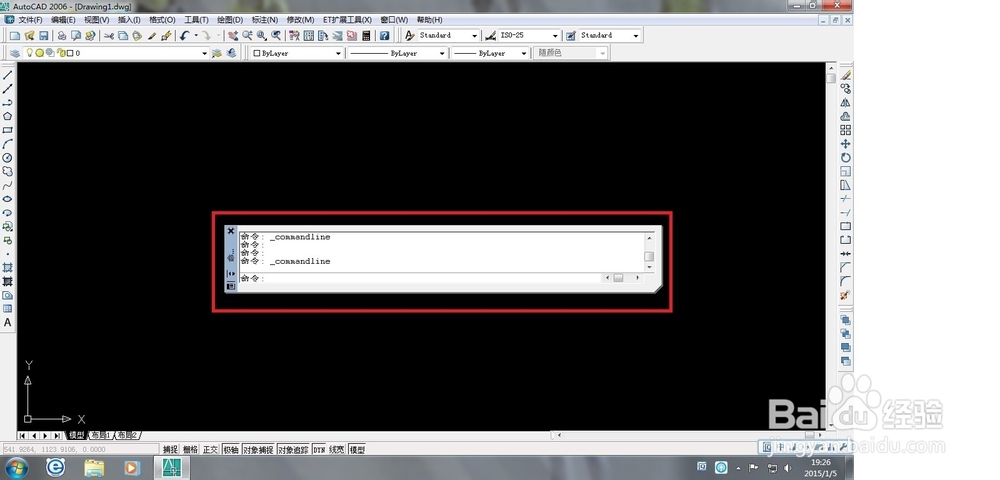Switch to the 布局1 layout tab
Viewport: 1000px width, 480px height.
point(100,435)
